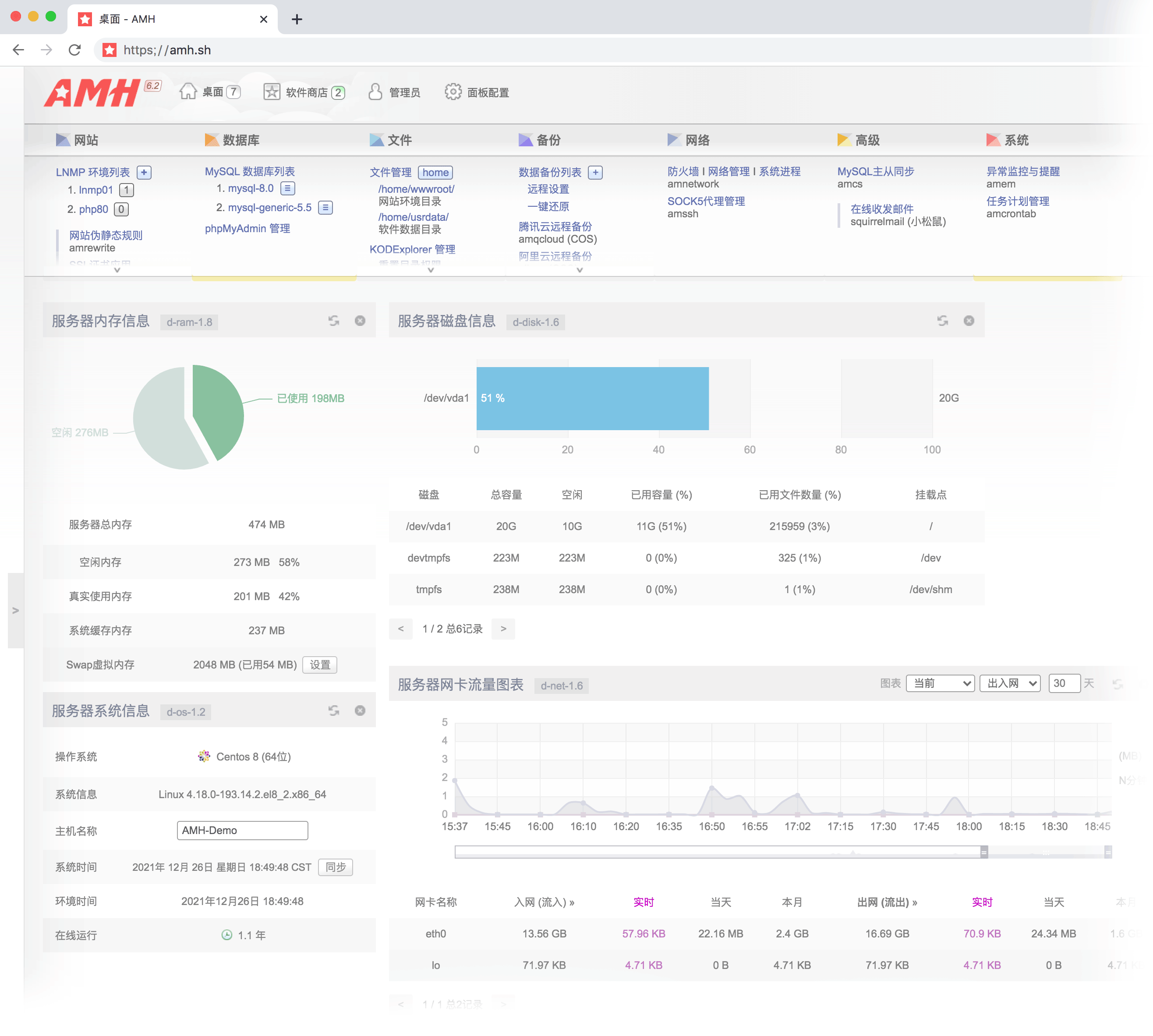
Task: Click the Swap 设置 button
Action: tap(320, 665)
